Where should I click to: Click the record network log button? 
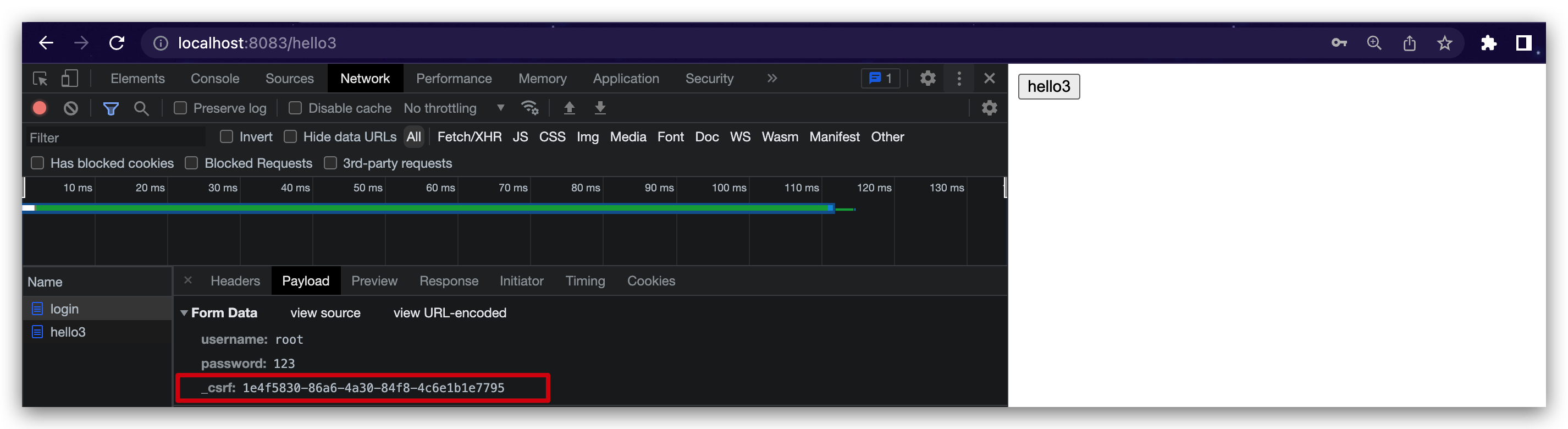point(40,108)
